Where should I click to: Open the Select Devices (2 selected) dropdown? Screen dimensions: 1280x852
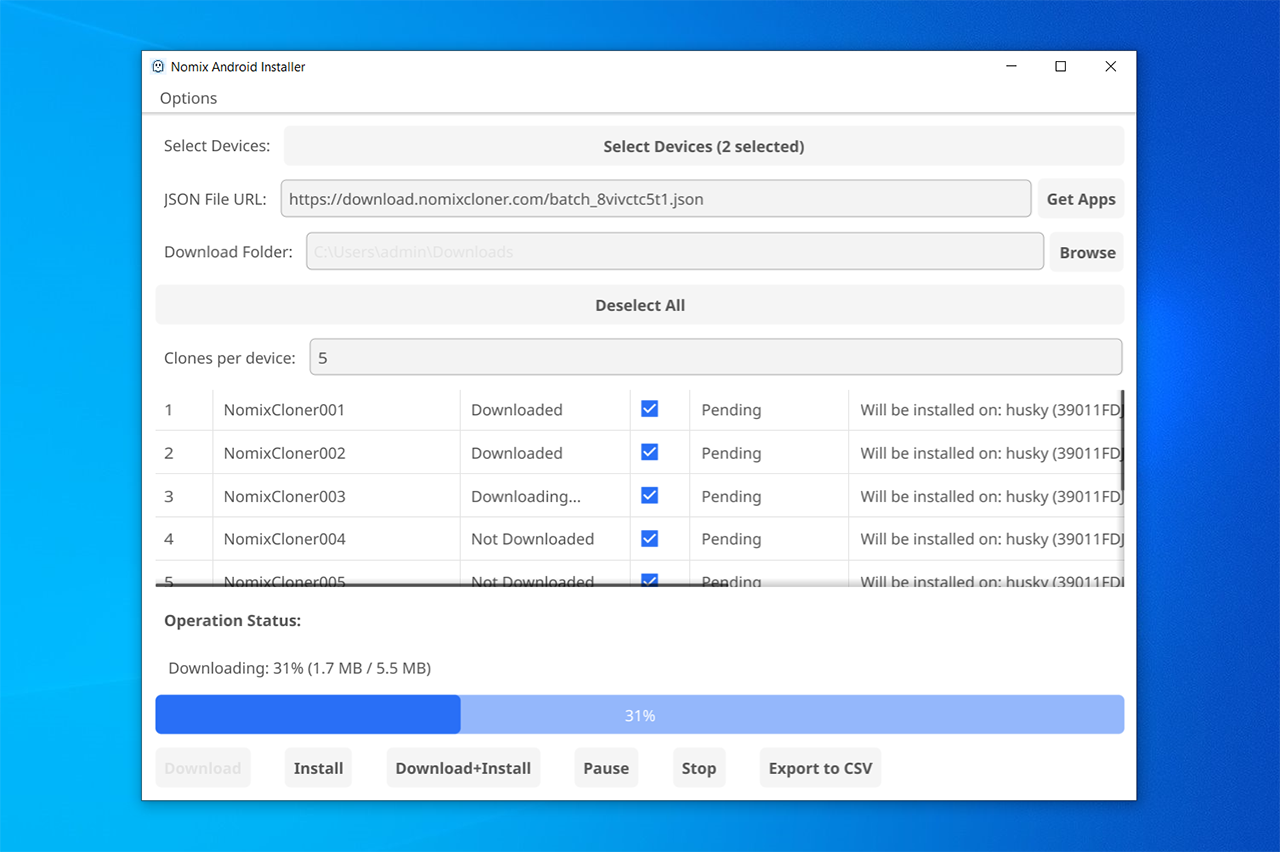[703, 146]
